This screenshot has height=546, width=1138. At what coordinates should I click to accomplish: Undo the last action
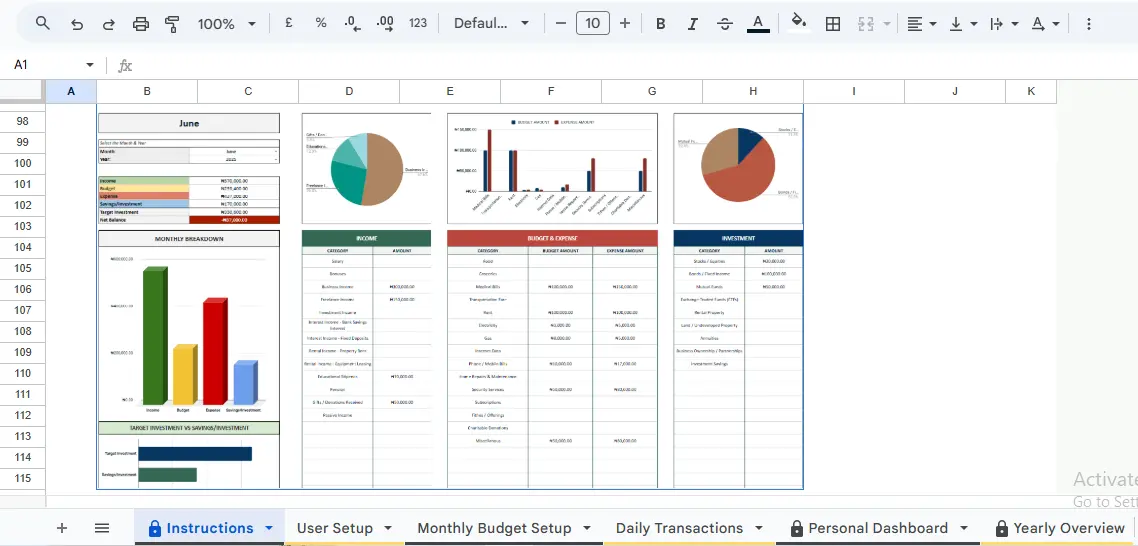pos(76,24)
